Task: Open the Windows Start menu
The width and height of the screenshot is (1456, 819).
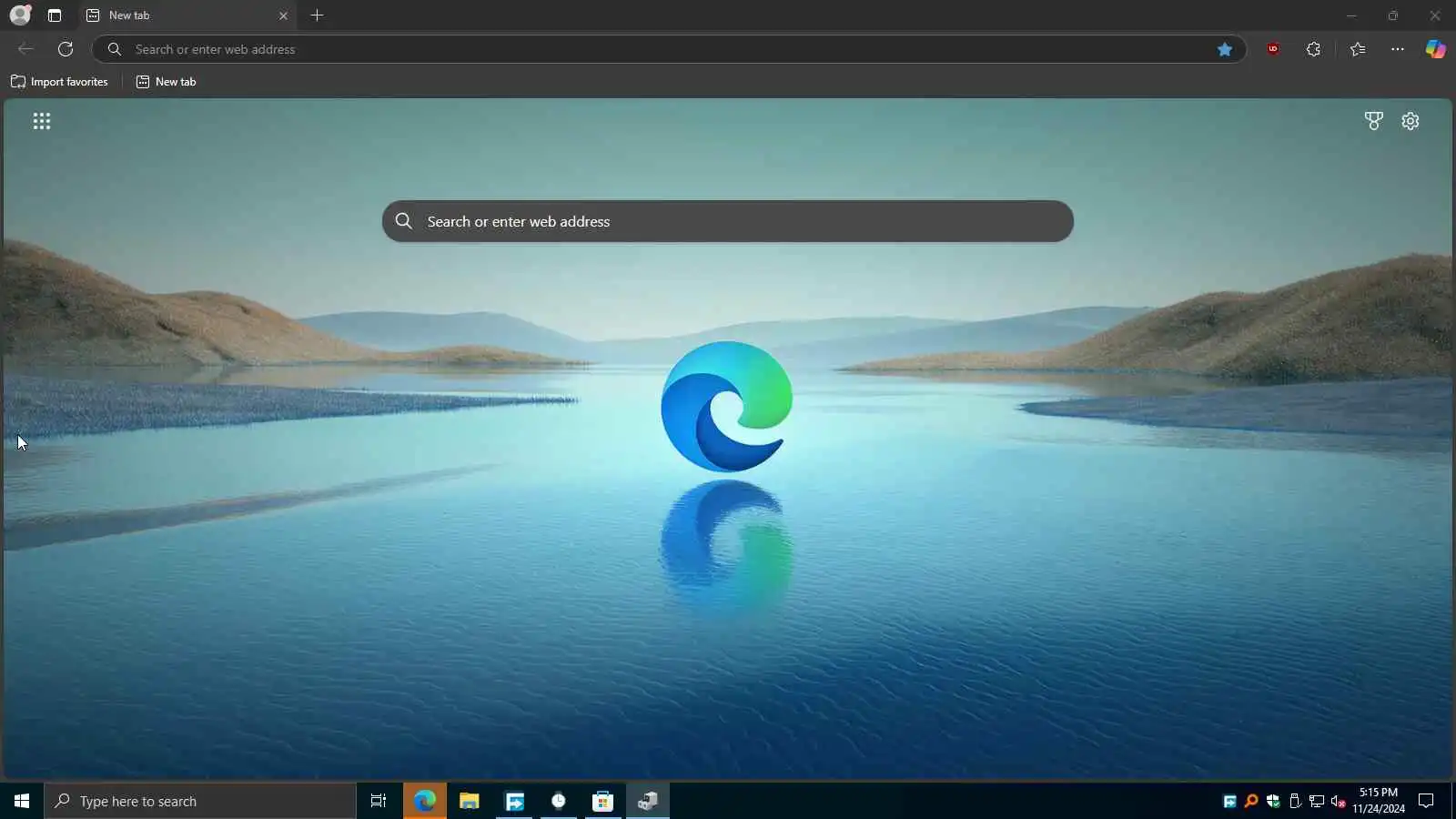Action: point(22,801)
